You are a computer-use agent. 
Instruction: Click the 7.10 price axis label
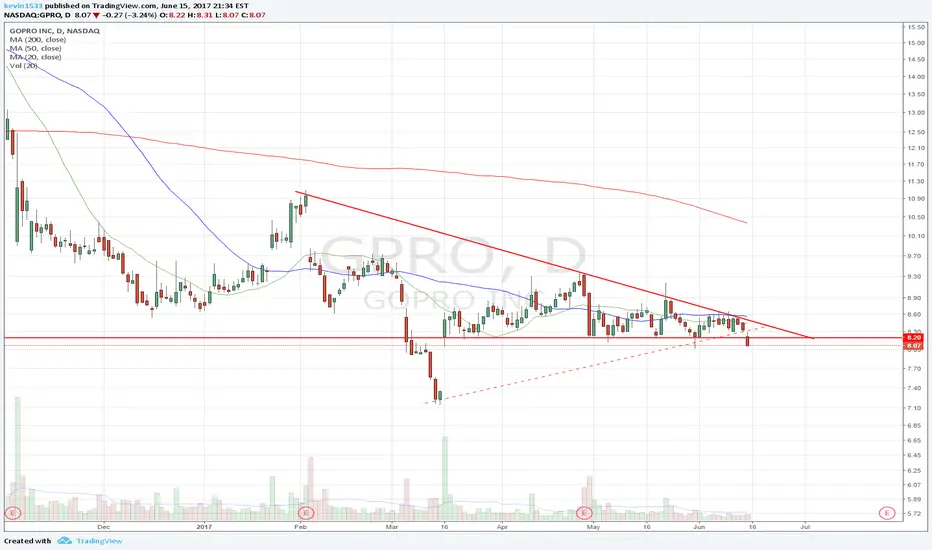tap(916, 408)
